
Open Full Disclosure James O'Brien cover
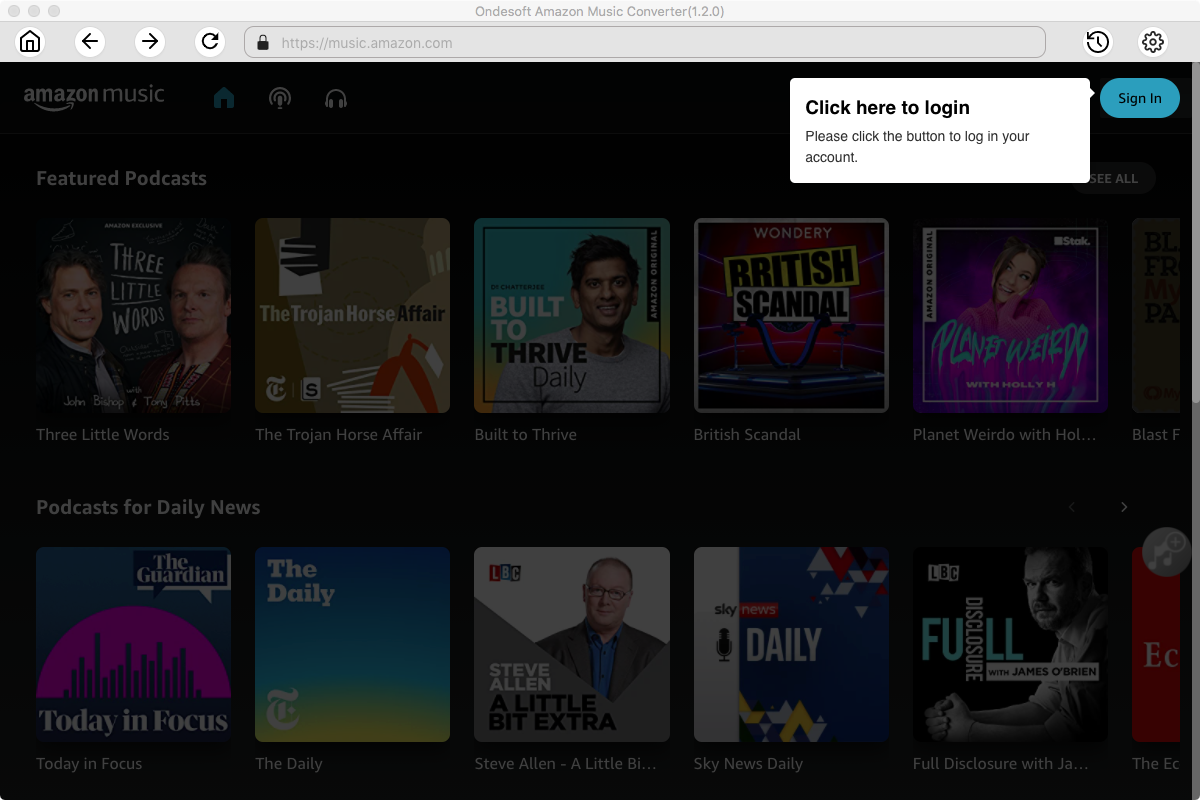1010,645
